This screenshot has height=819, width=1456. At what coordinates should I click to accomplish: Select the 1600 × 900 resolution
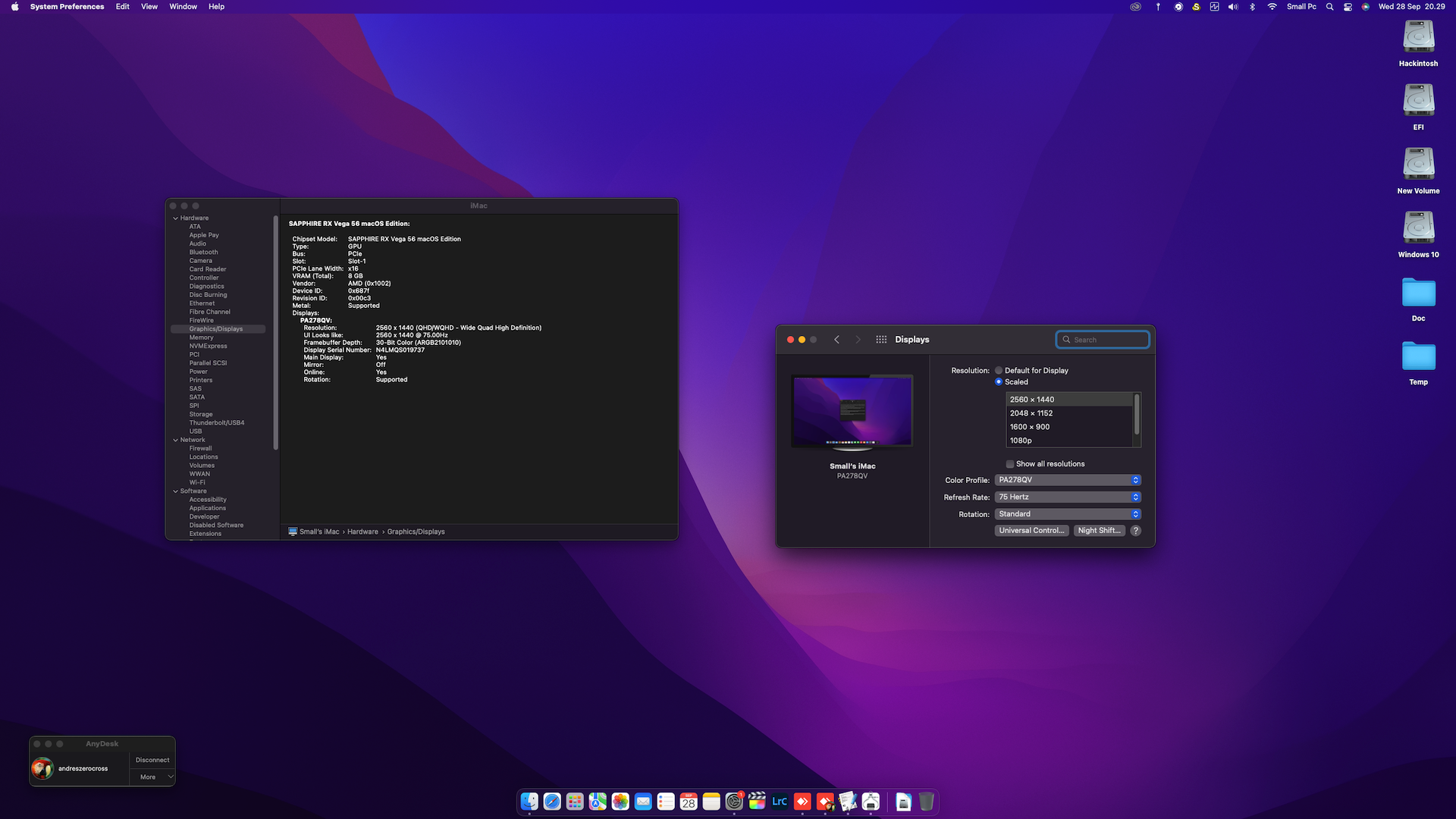click(x=1069, y=427)
